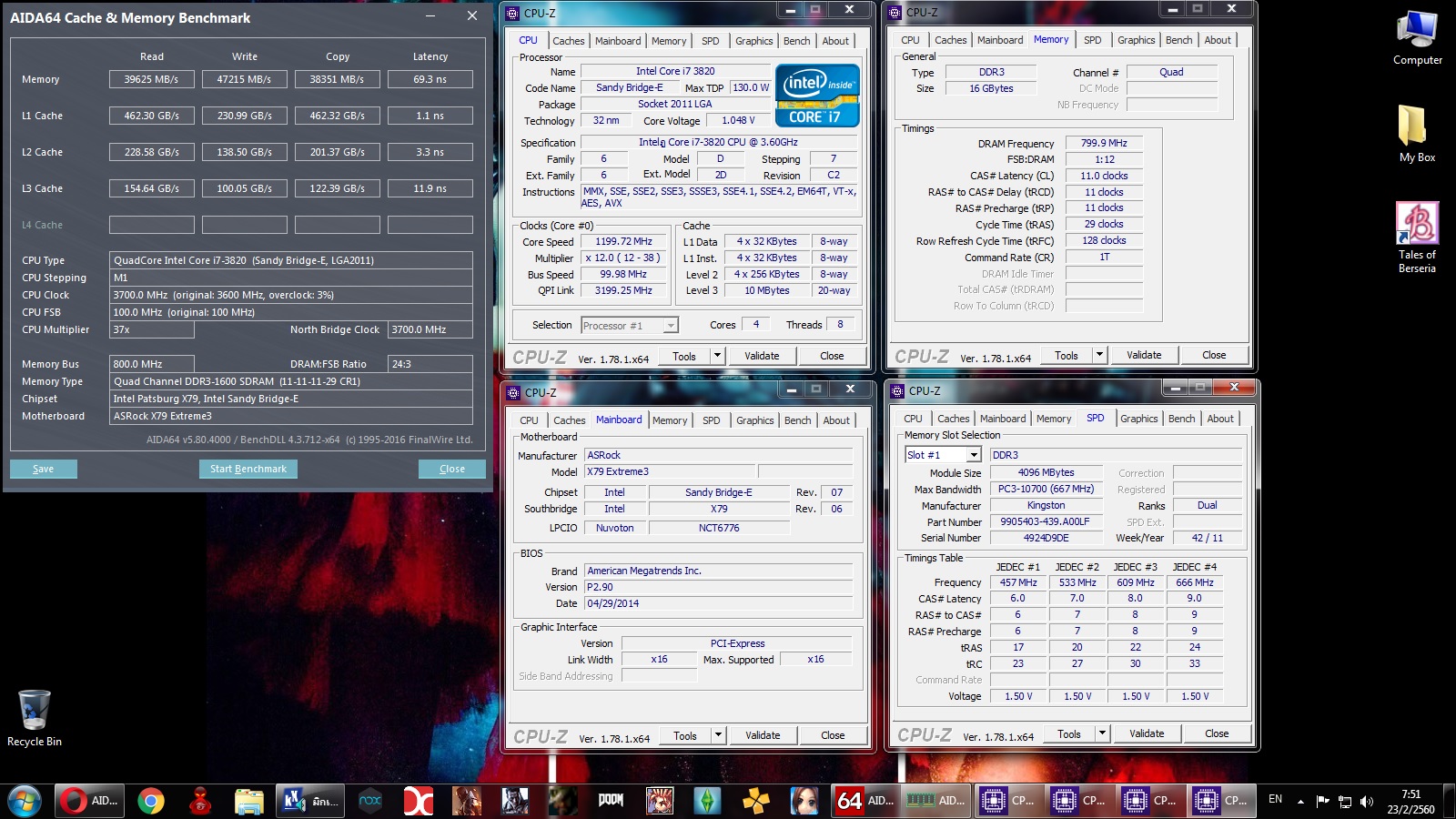Viewport: 1456px width, 819px height.
Task: Click the volume speaker tray icon
Action: (1366, 802)
